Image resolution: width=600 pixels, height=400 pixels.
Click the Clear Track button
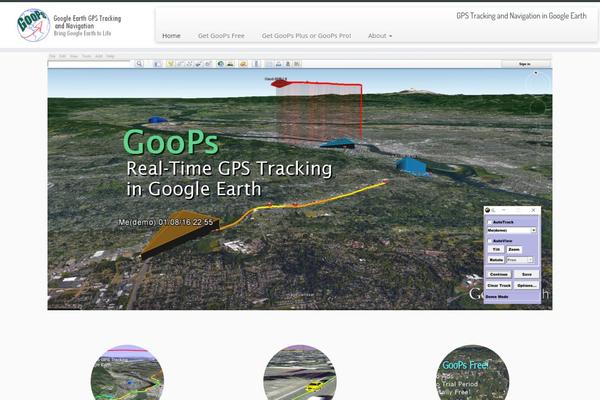[x=498, y=285]
